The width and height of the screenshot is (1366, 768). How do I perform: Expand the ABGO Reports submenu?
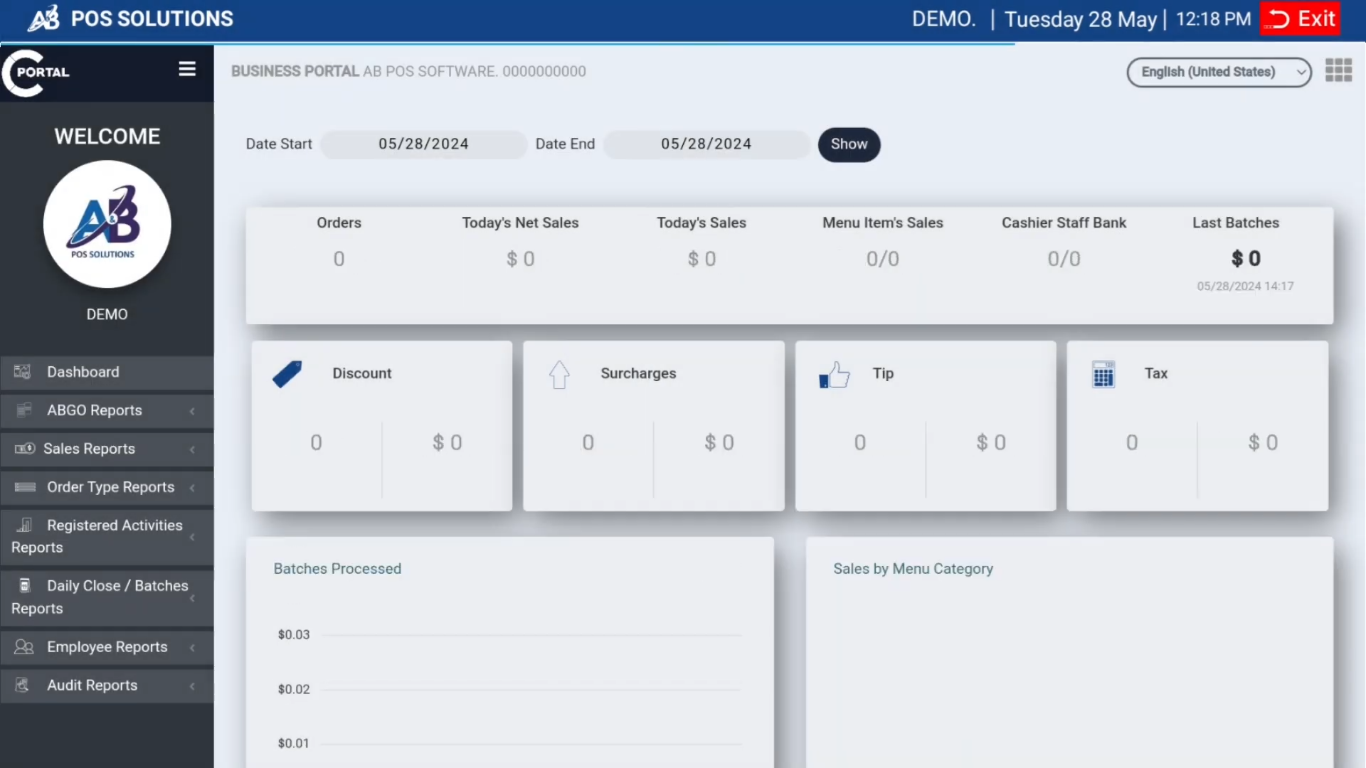click(106, 410)
